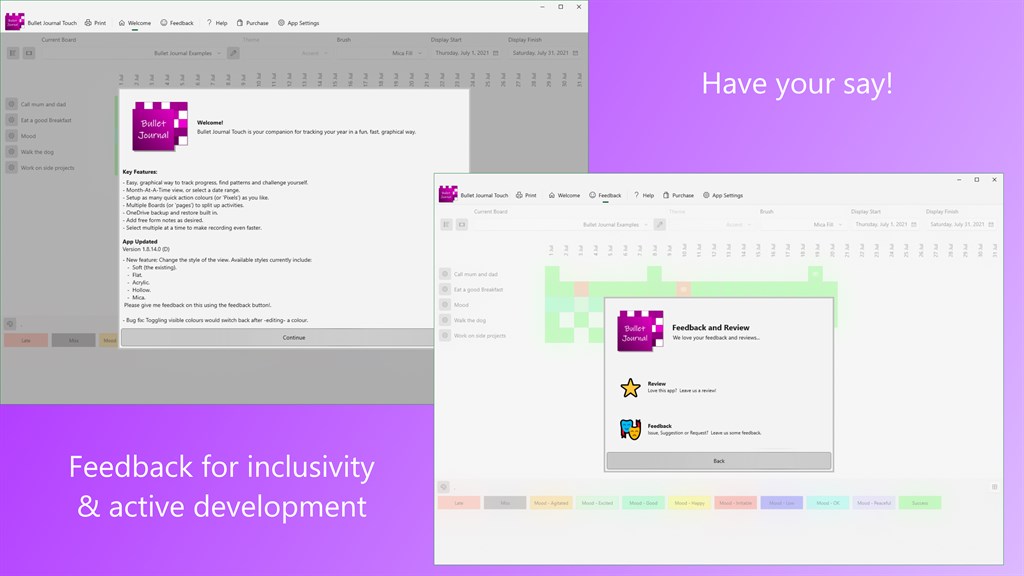Click the Bullet Journal Touch app logo, right window
The height and width of the screenshot is (576, 1024).
click(448, 194)
